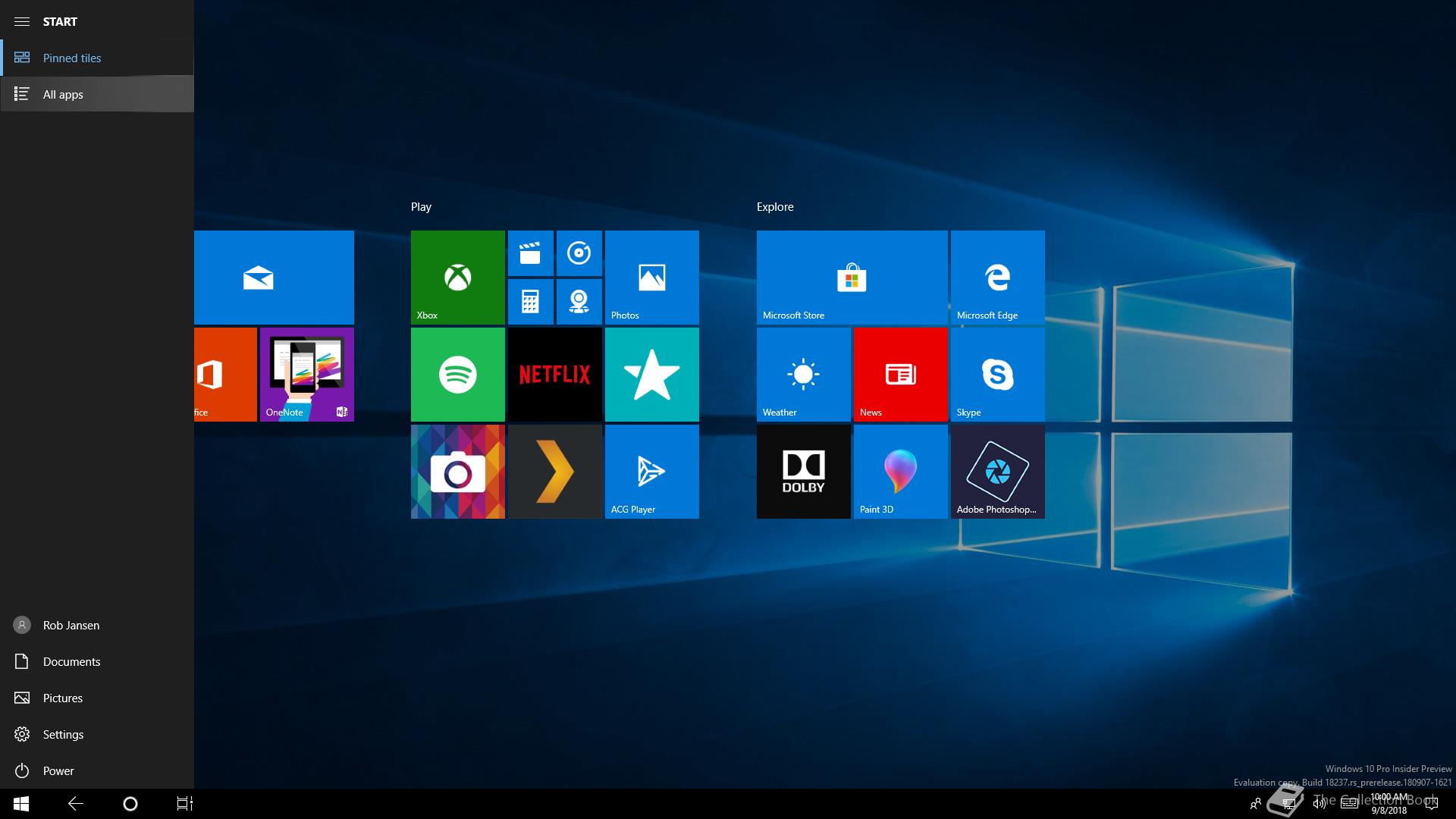The image size is (1456, 819).
Task: Open the Power options menu
Action: click(x=97, y=770)
